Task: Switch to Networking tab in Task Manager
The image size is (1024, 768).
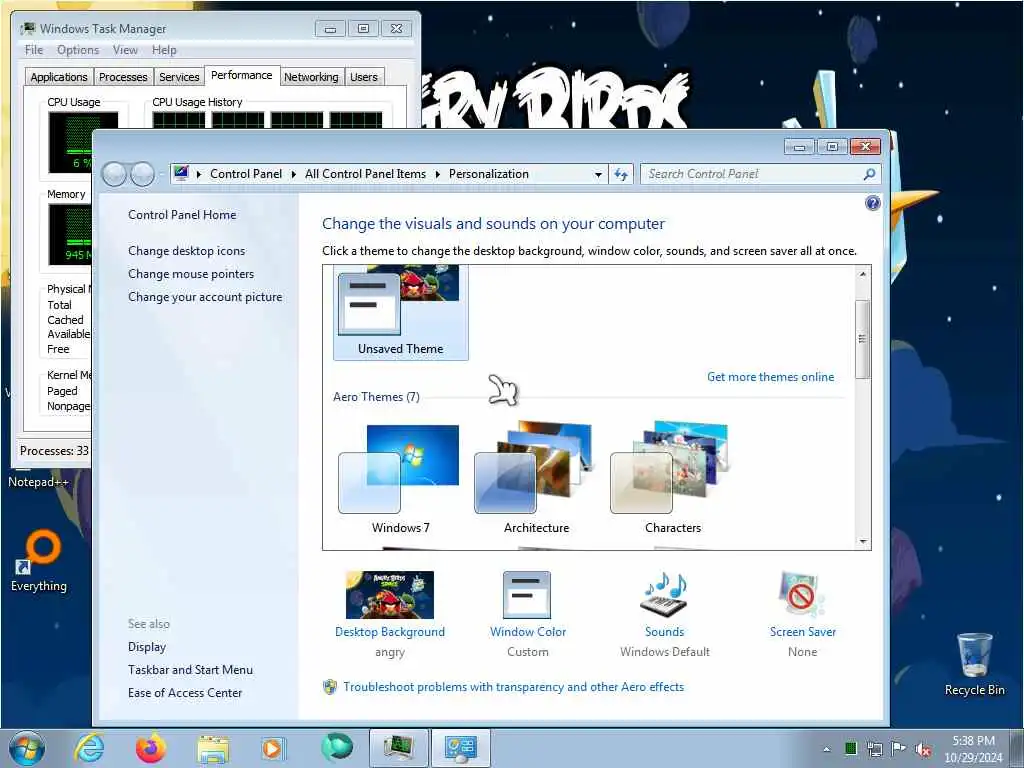Action: [x=311, y=77]
